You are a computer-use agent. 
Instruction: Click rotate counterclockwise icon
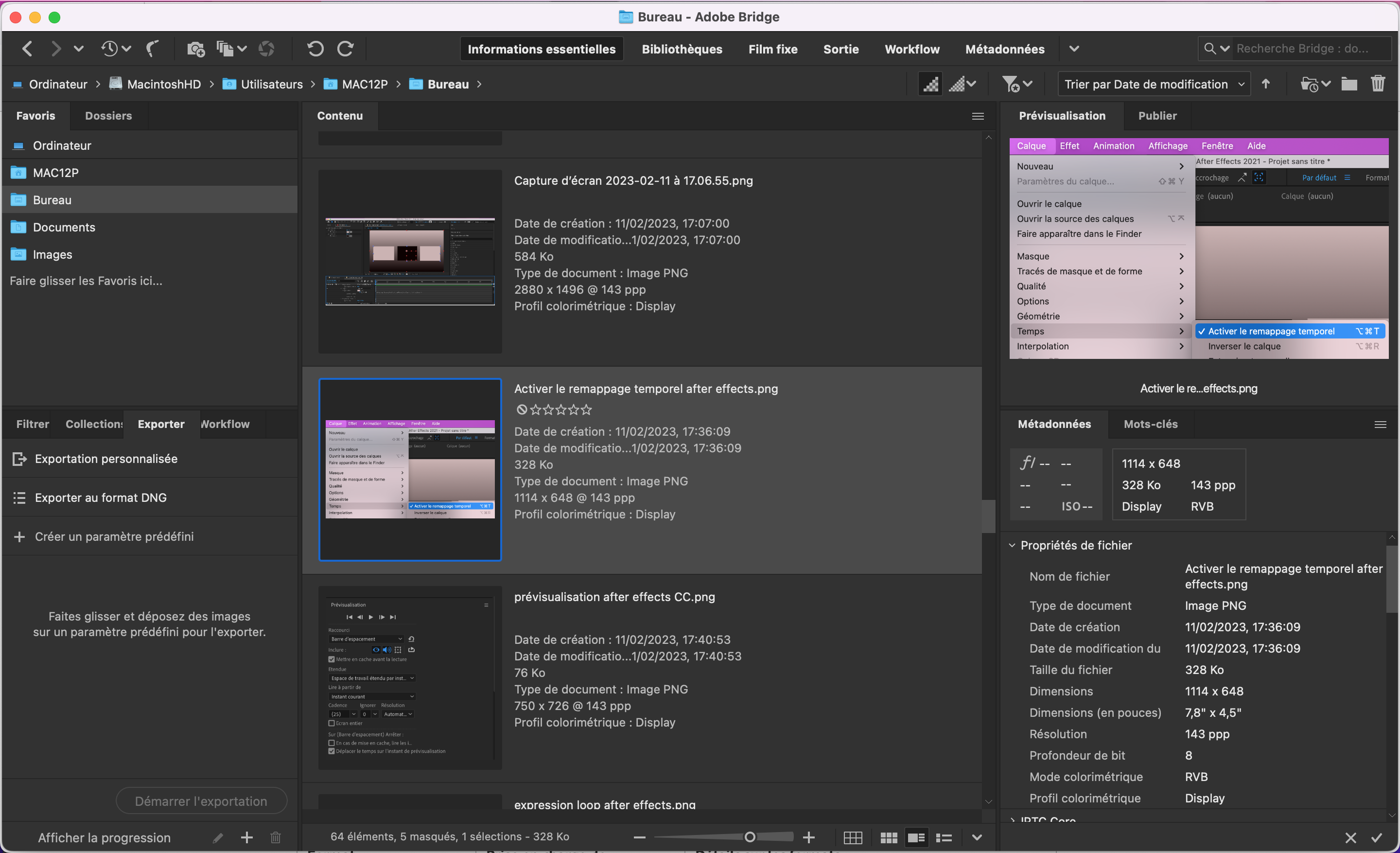pos(315,50)
